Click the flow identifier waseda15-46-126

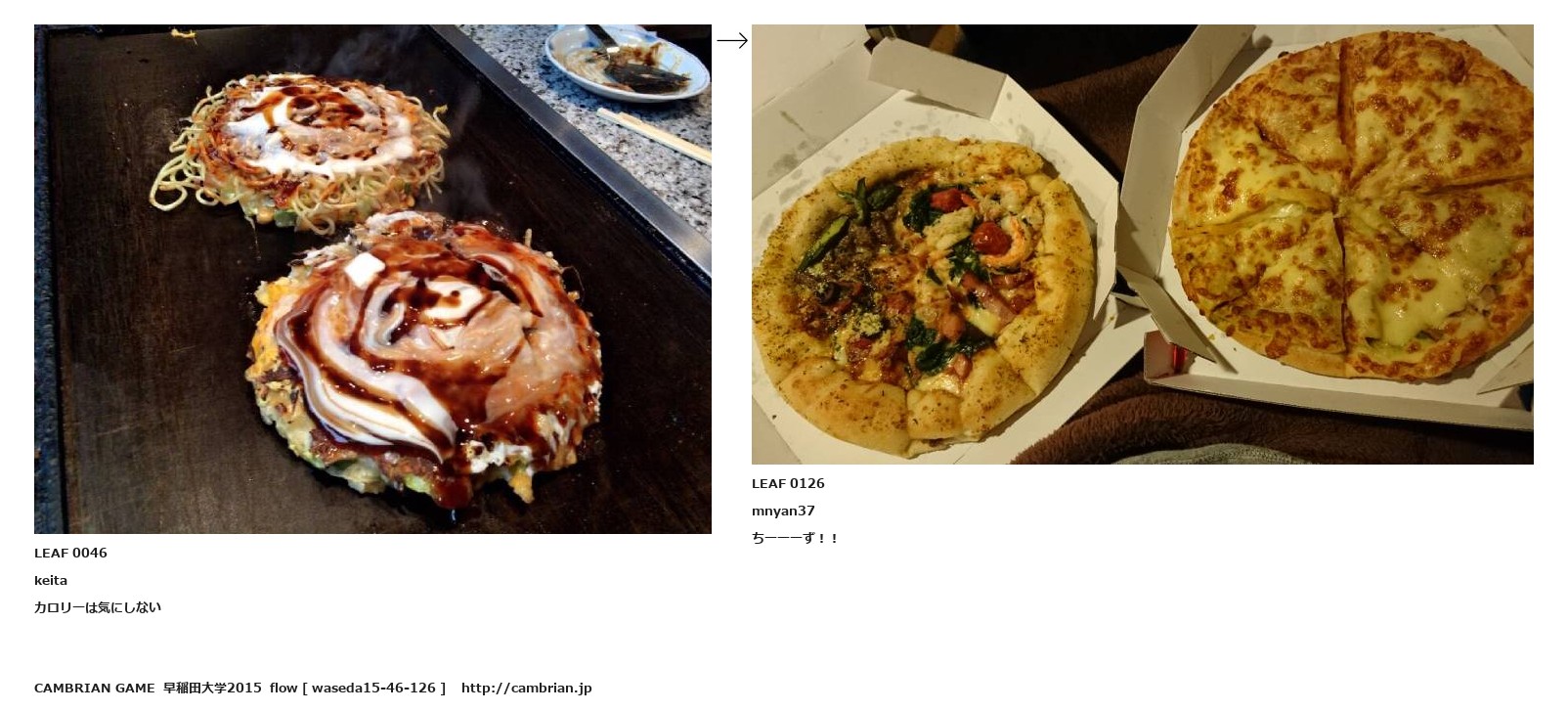373,688
